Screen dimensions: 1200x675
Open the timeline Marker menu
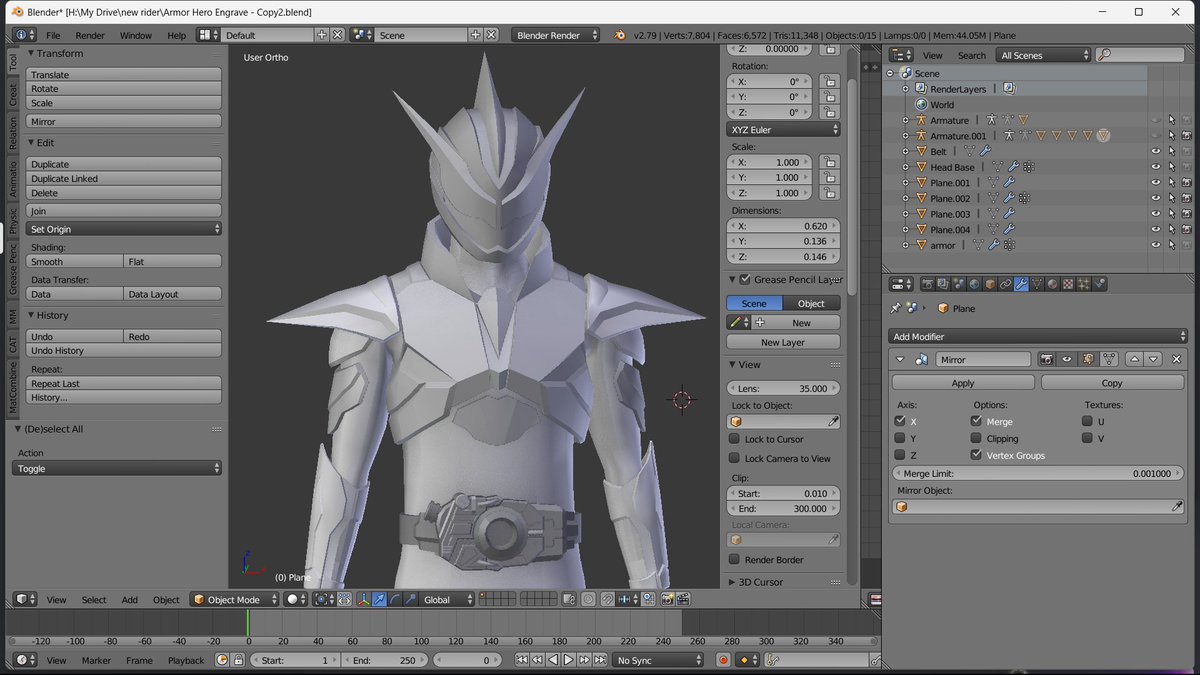96,660
